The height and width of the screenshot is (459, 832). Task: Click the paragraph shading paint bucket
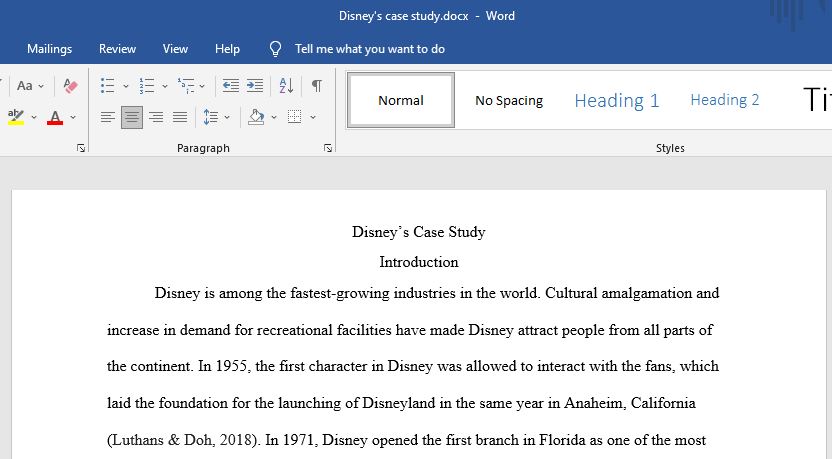(256, 117)
